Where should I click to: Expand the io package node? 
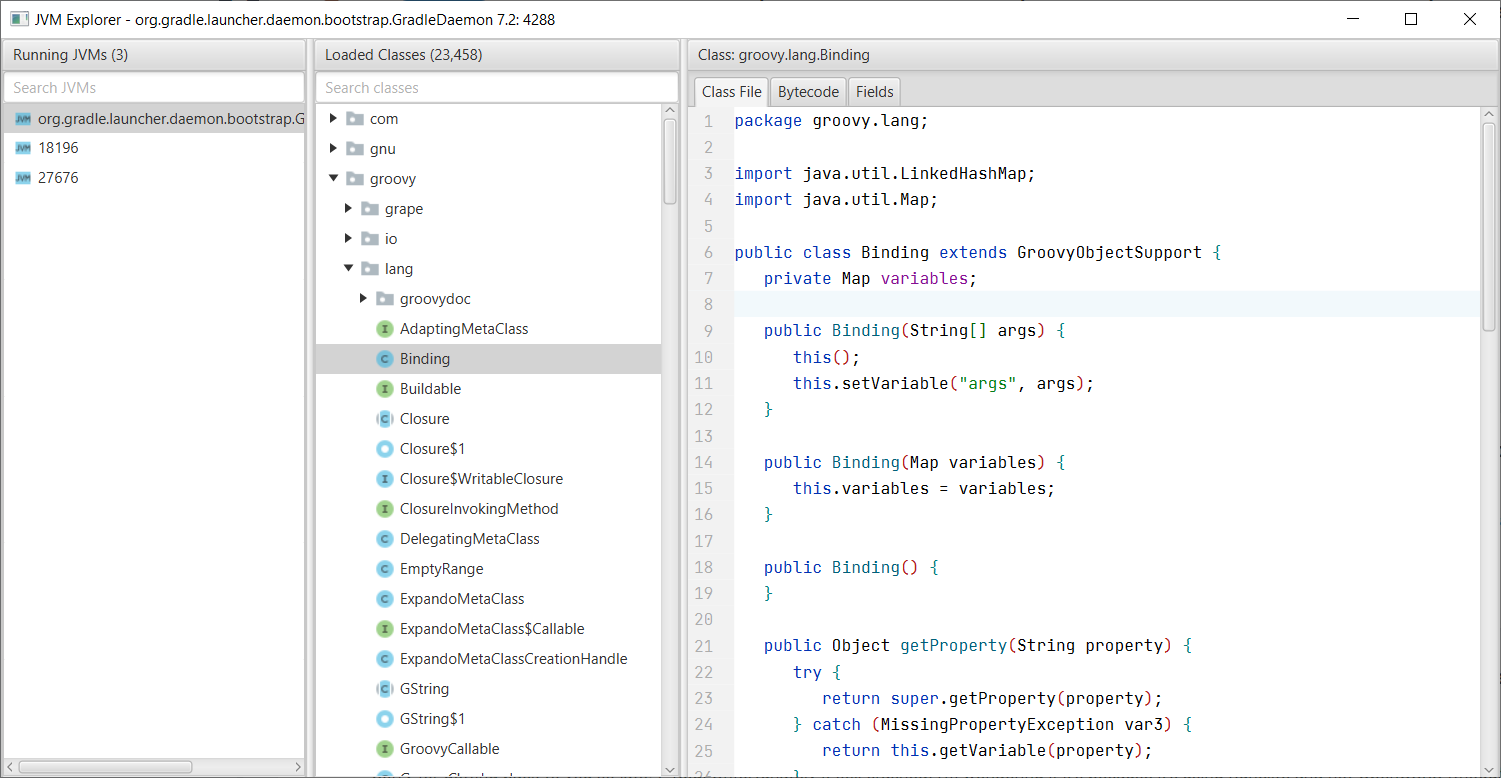coord(349,239)
